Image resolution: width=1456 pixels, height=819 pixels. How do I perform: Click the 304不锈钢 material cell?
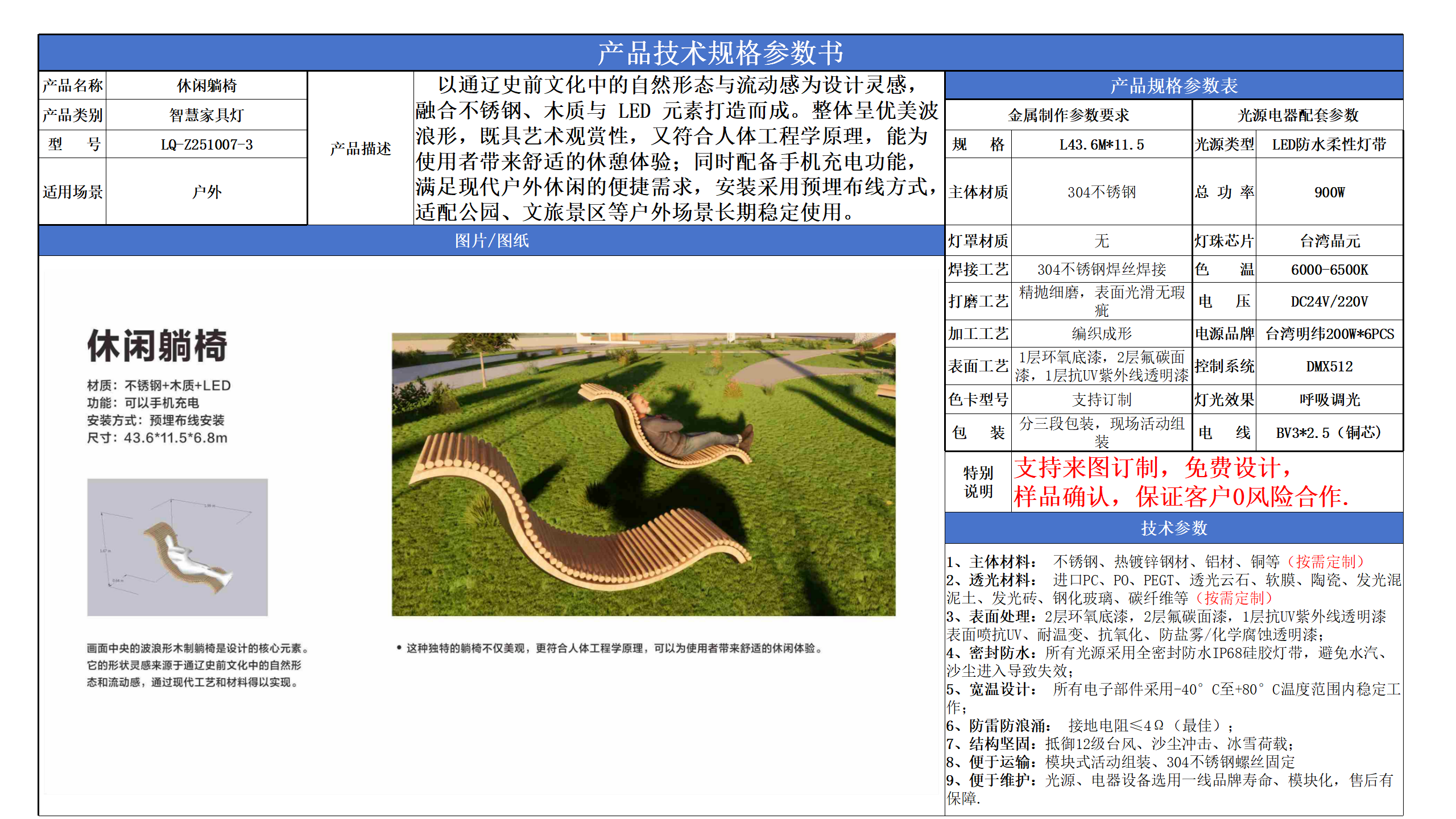pos(1102,192)
